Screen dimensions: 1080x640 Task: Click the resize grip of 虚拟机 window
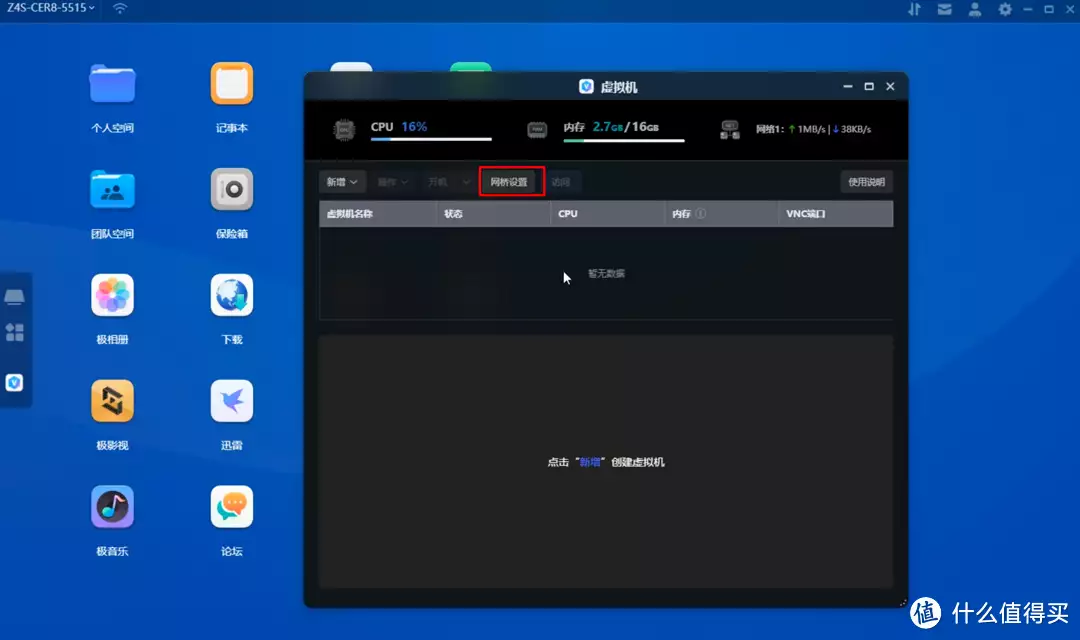click(x=903, y=602)
